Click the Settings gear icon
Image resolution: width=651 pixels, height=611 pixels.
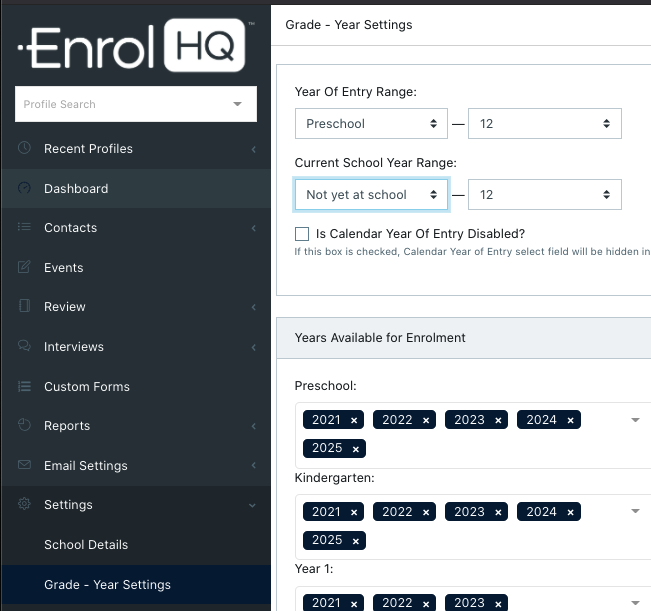24,505
